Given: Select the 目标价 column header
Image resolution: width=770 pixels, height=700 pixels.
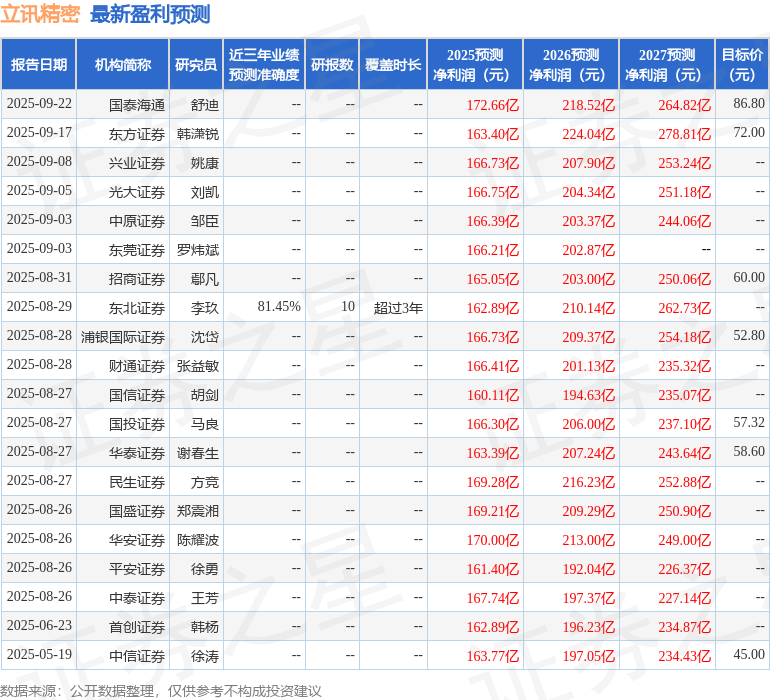Looking at the screenshot, I should pyautogui.click(x=742, y=64).
